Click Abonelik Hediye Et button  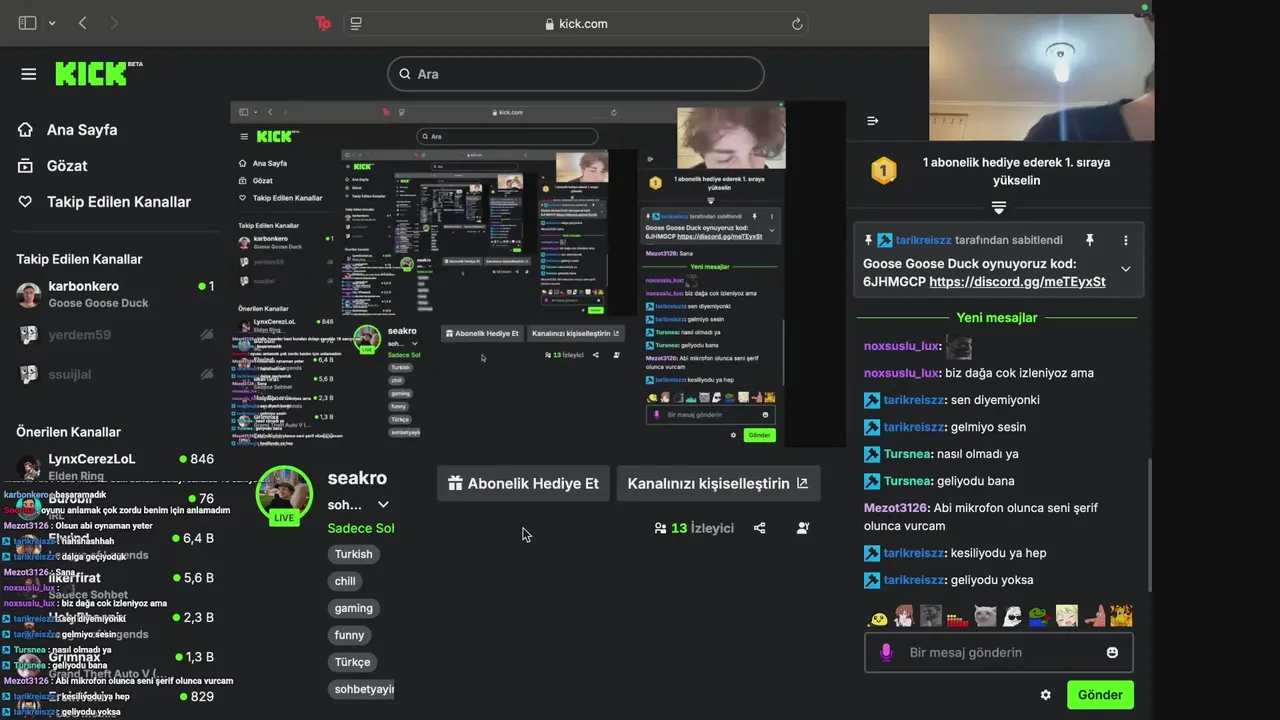click(523, 483)
